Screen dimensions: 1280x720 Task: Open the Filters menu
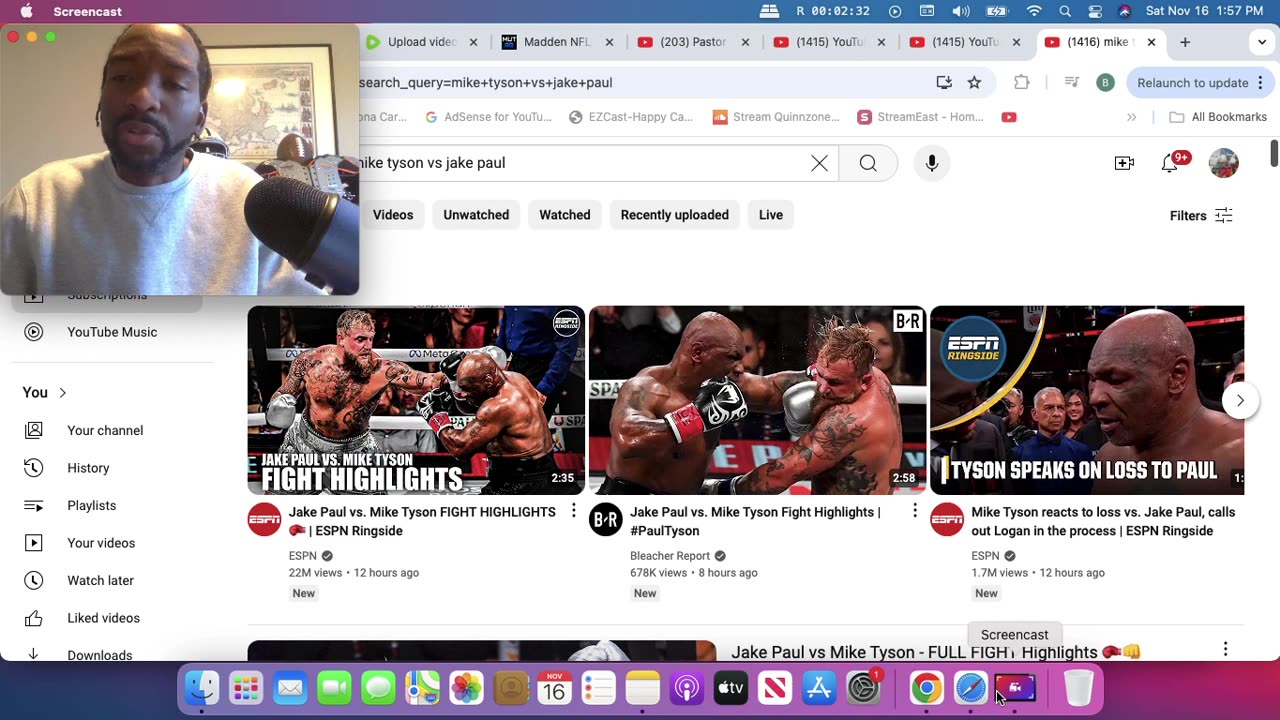tap(1201, 215)
